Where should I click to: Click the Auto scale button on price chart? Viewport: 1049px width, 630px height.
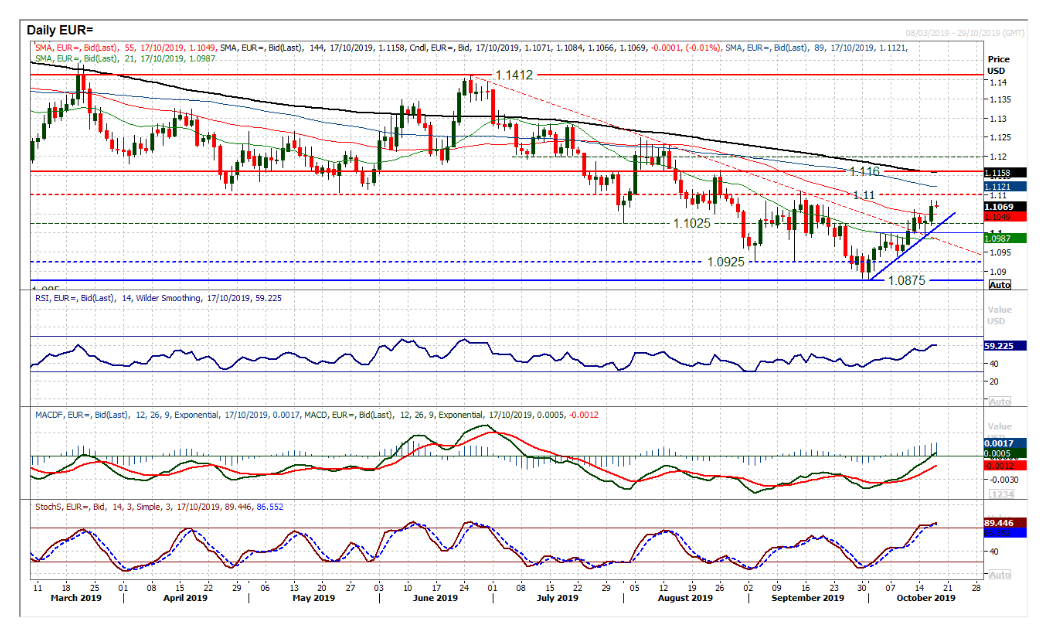(x=999, y=285)
